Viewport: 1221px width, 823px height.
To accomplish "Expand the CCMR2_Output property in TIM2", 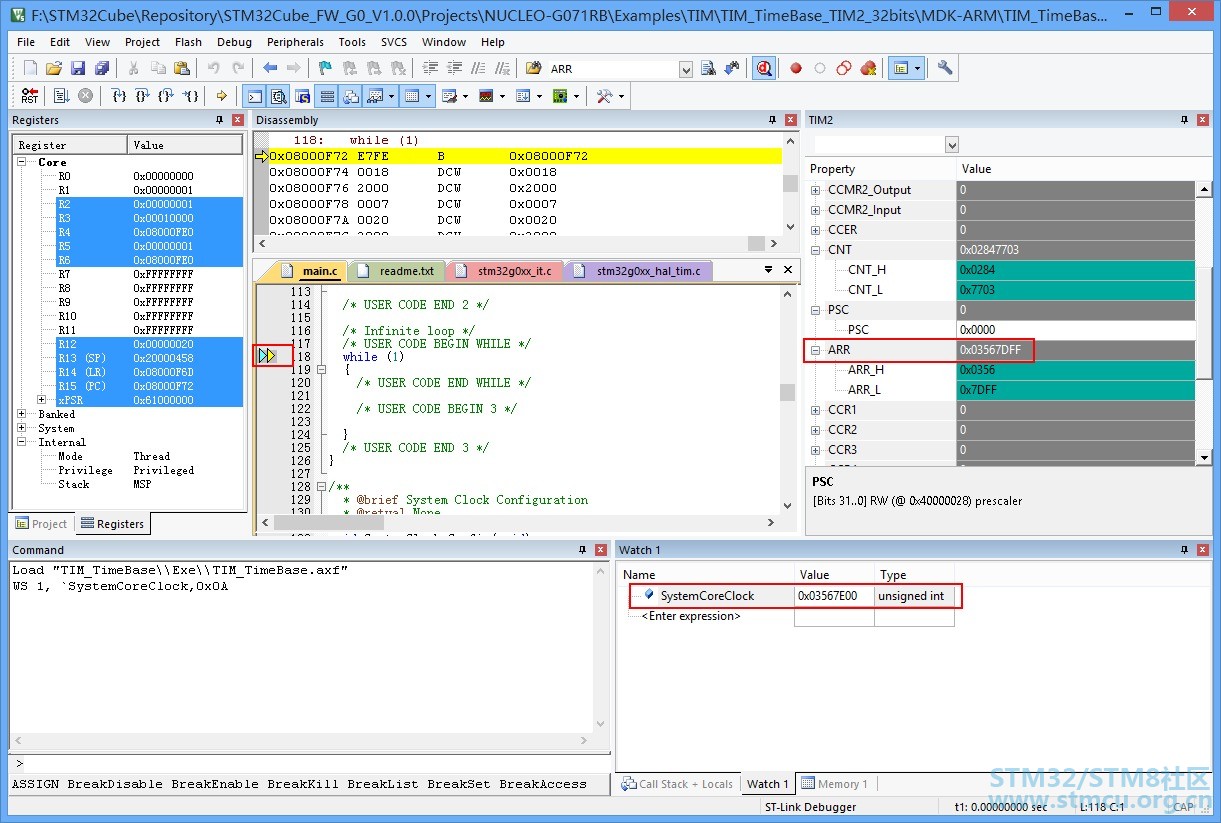I will 816,190.
